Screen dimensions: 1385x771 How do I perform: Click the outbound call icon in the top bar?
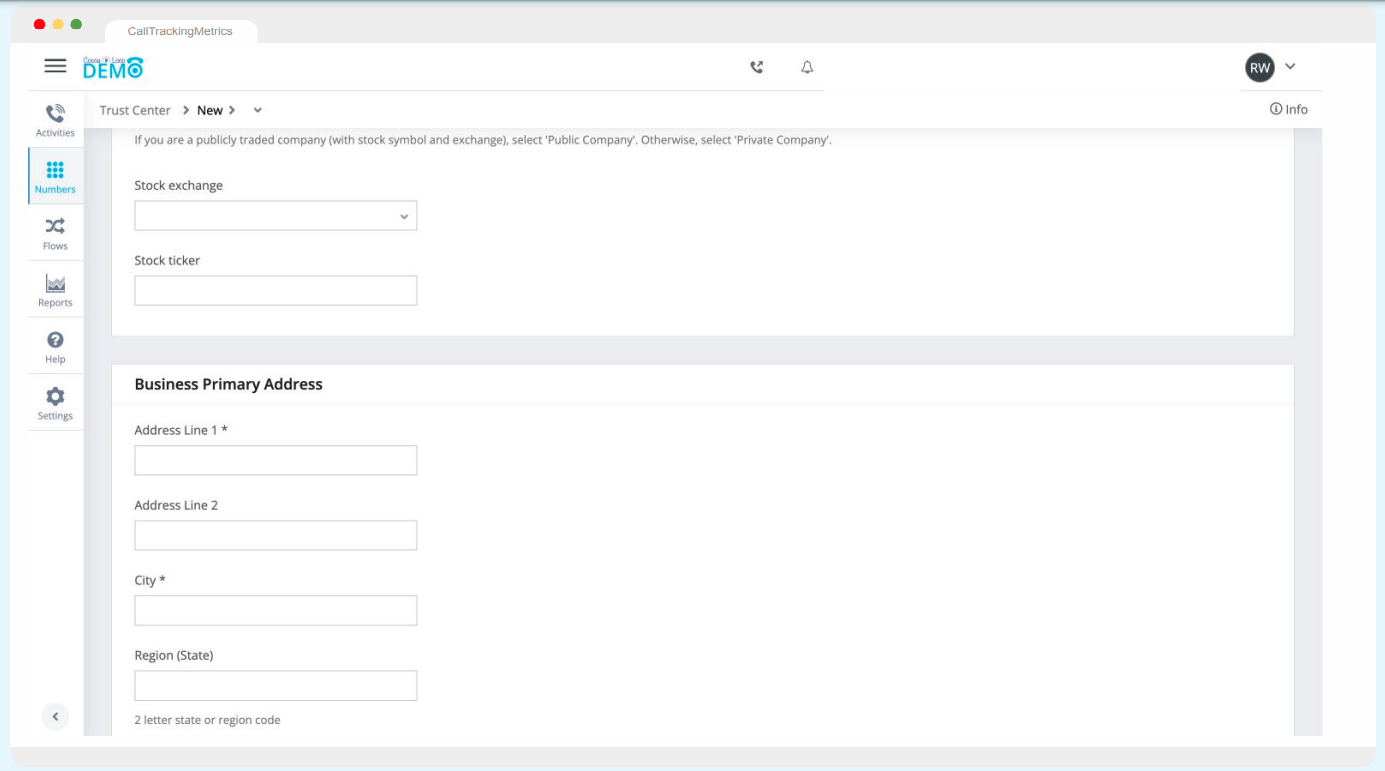point(756,66)
